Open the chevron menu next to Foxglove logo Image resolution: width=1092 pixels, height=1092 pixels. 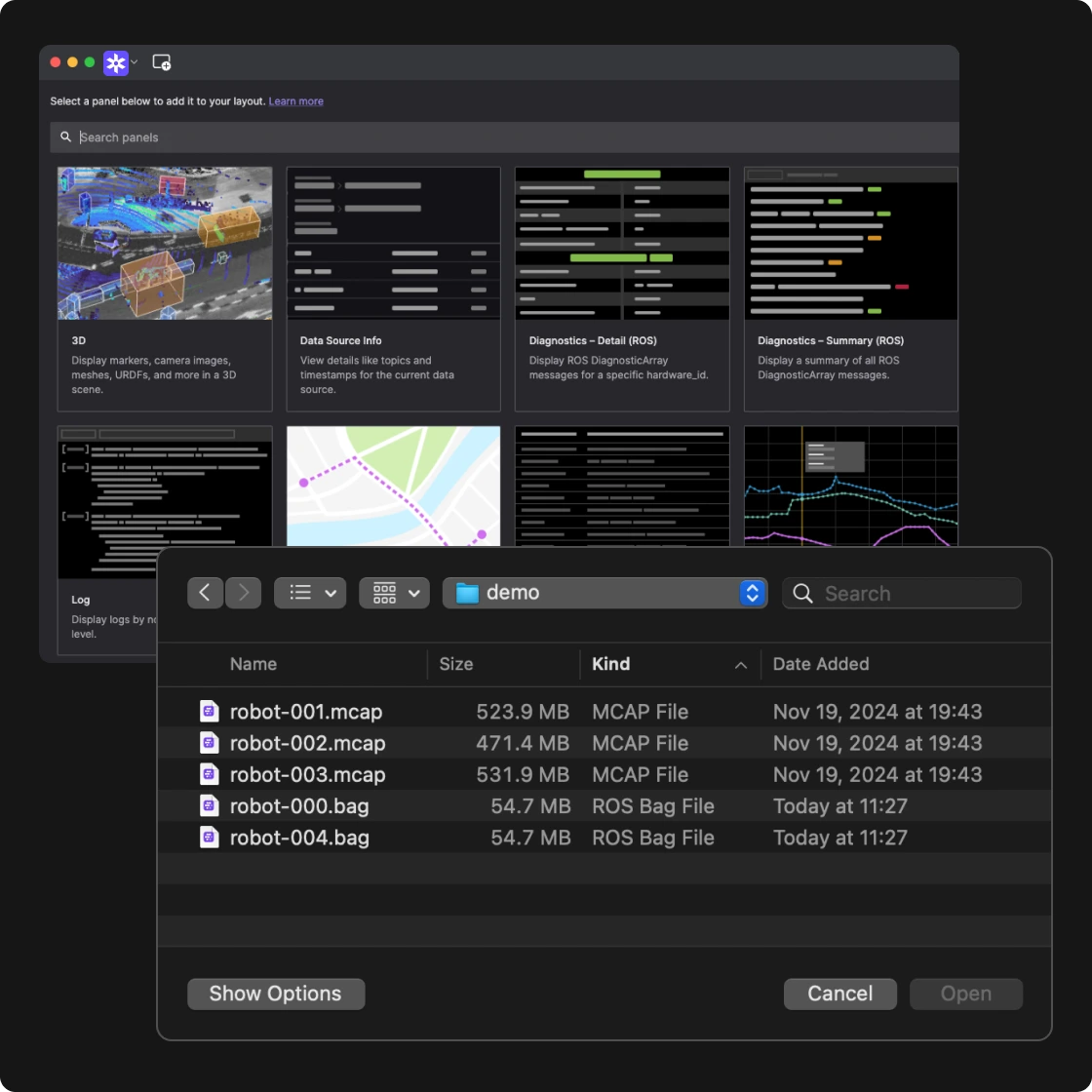coord(135,61)
